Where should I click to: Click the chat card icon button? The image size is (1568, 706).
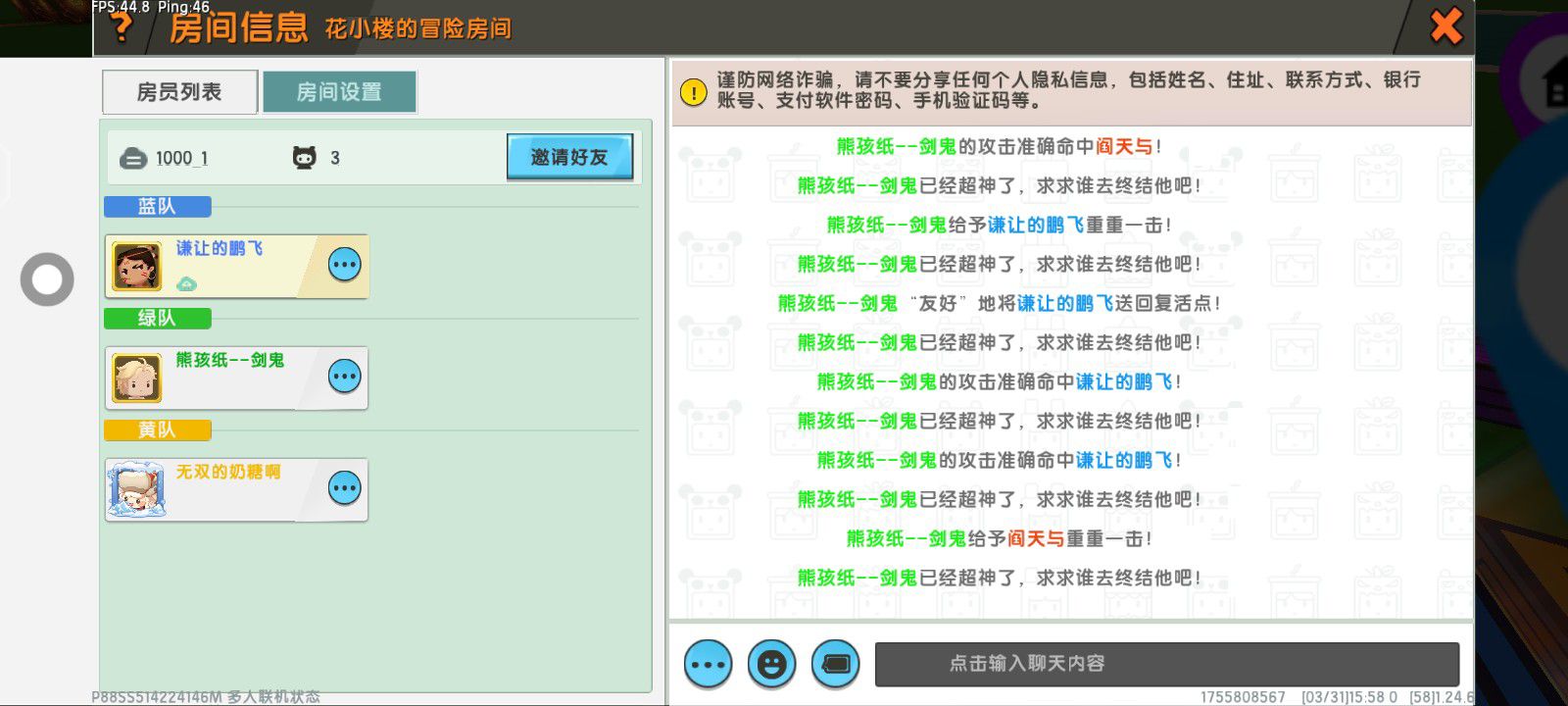[836, 665]
